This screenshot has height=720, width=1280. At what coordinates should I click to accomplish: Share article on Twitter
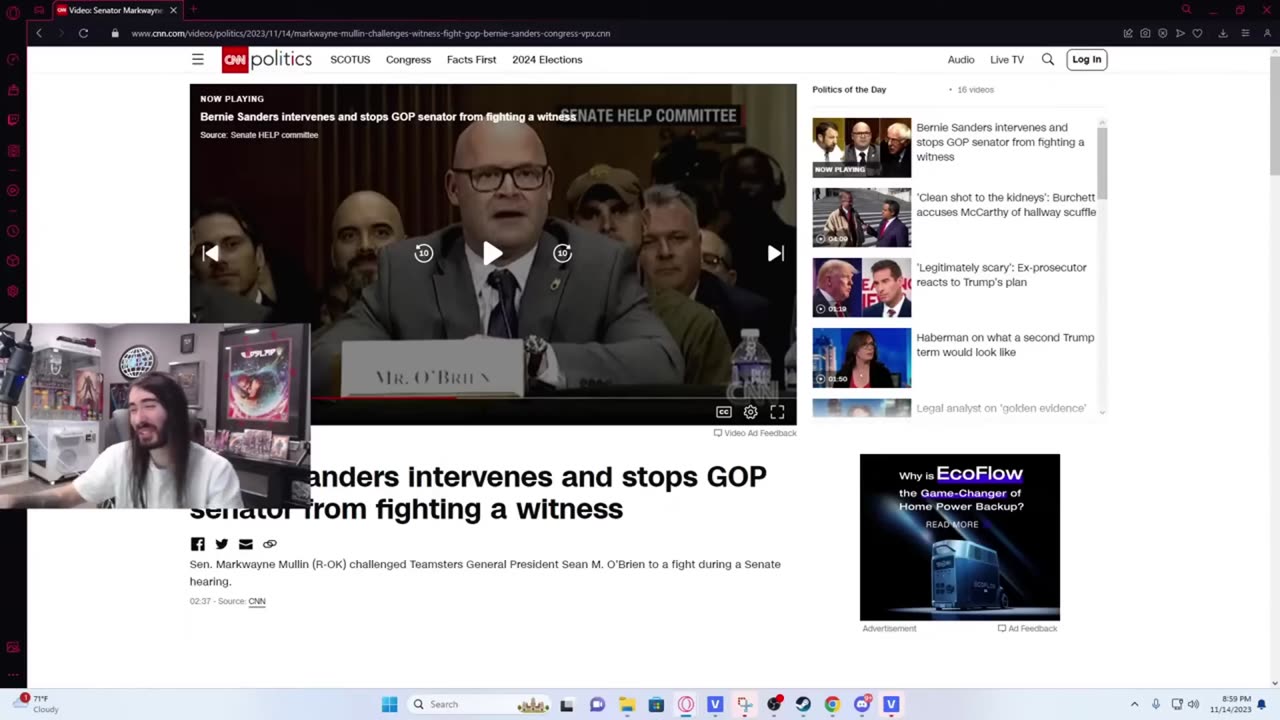[221, 544]
